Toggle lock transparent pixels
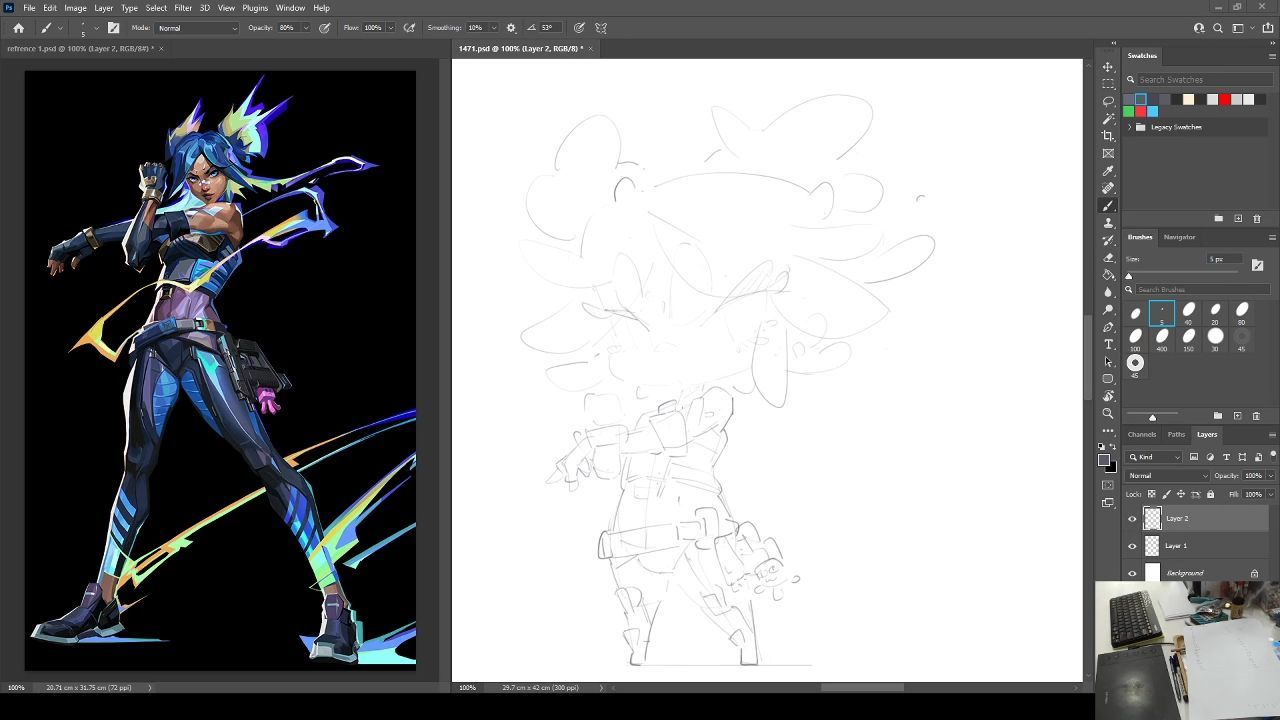This screenshot has height=720, width=1280. [1151, 494]
